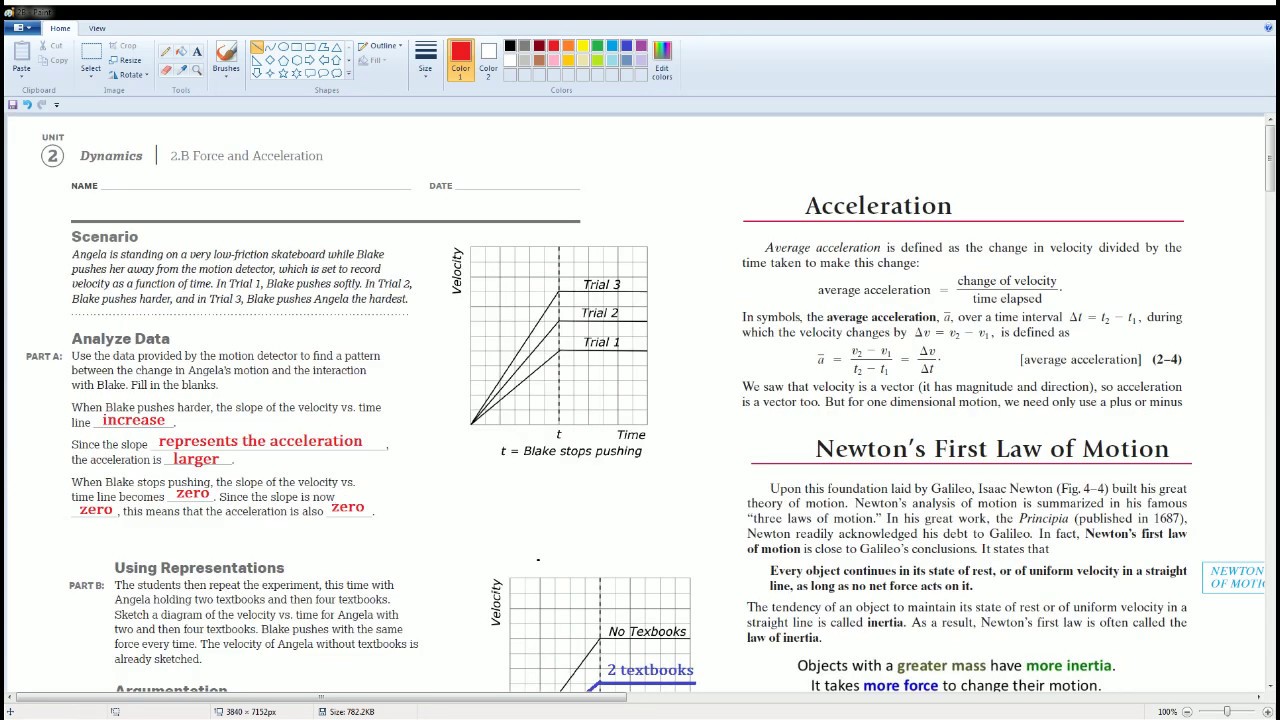The width and height of the screenshot is (1280, 720).
Task: Open the Rotate dropdown
Action: 128,74
